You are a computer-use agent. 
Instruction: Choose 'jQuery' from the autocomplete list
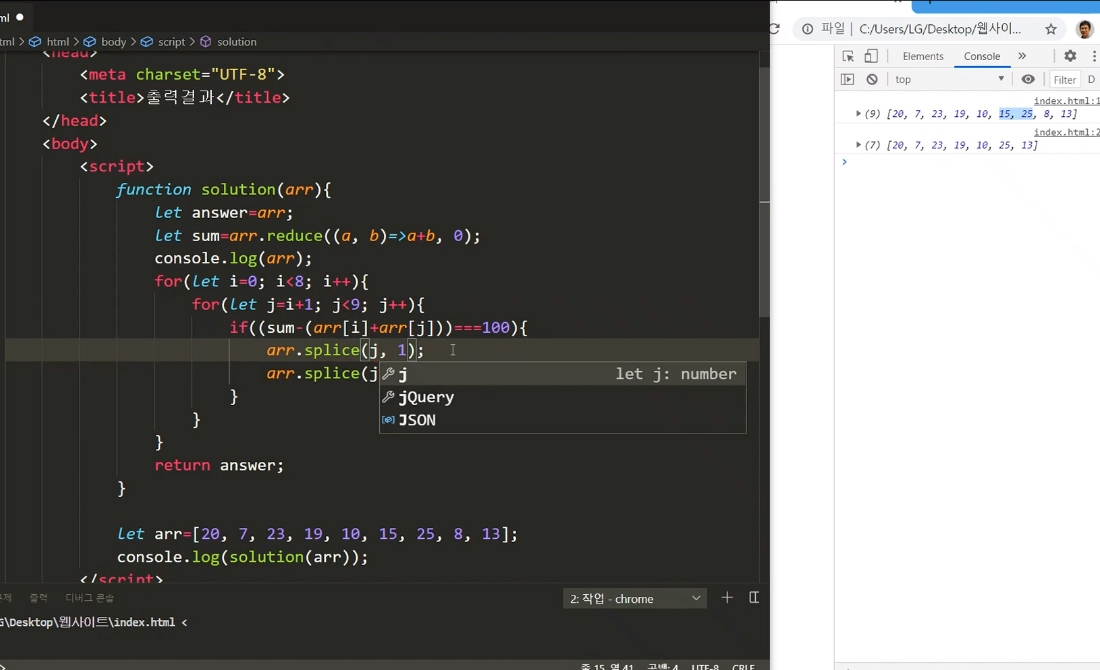coord(563,397)
